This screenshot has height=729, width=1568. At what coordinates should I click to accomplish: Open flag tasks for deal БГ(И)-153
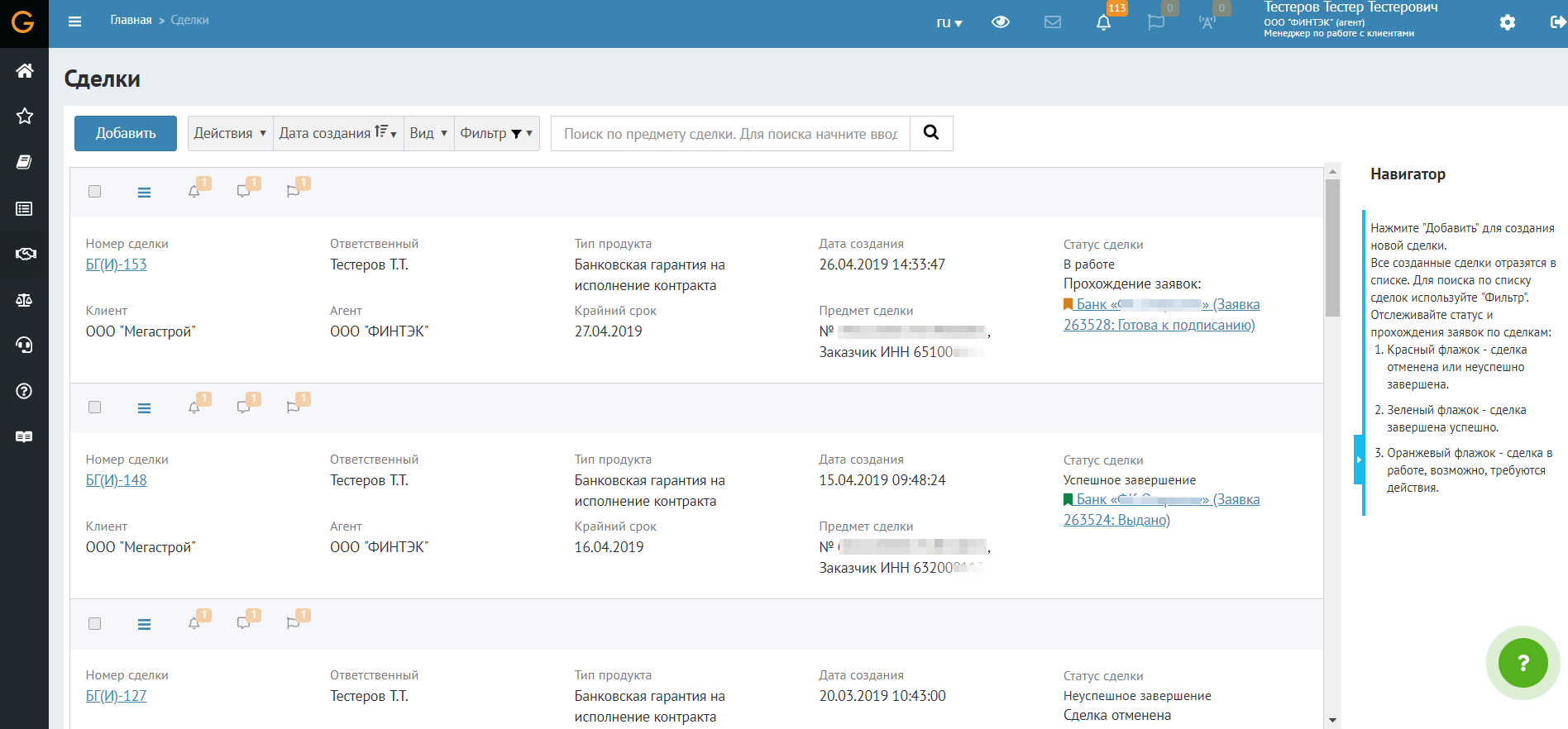coord(293,192)
